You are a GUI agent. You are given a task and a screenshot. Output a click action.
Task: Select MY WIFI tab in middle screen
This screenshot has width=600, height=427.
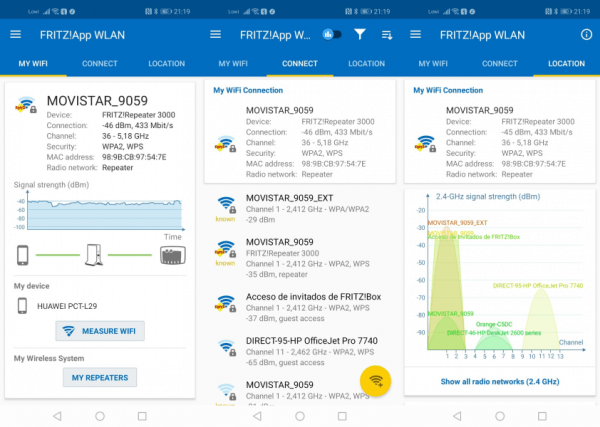tap(233, 64)
